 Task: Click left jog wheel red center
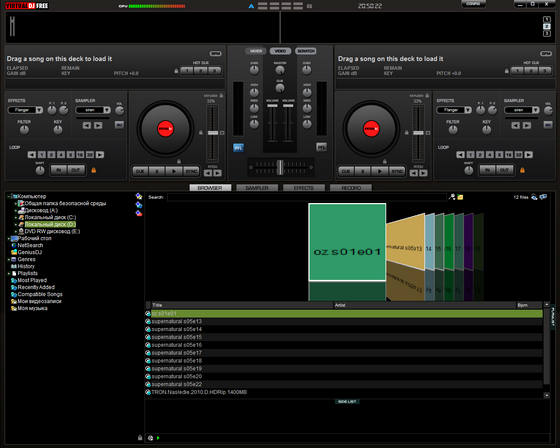coord(165,129)
